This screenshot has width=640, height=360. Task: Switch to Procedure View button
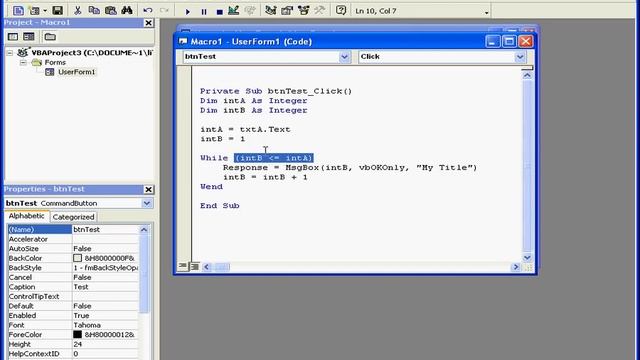(x=182, y=267)
